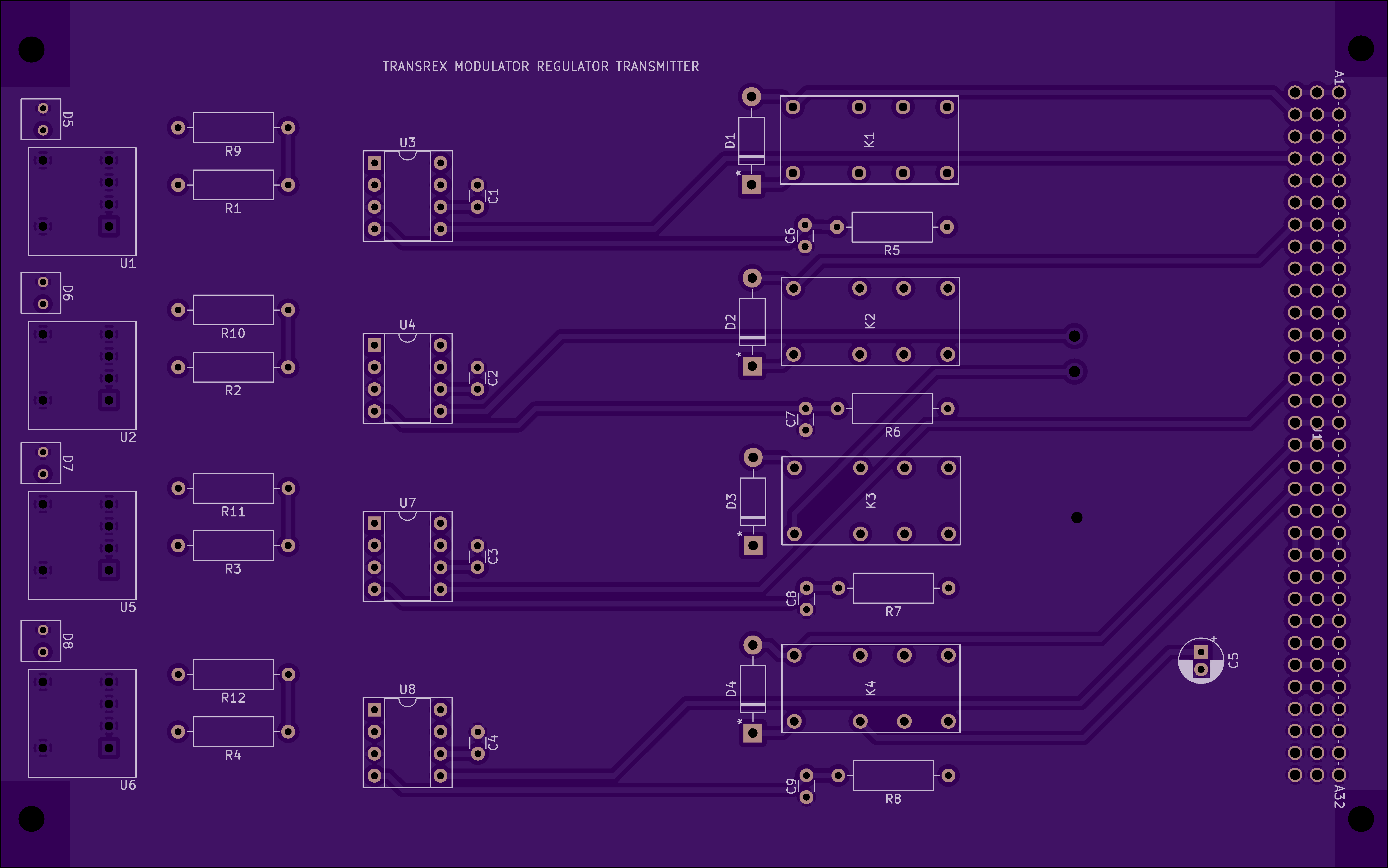The image size is (1388, 868).
Task: Click the TRANSREX MODULATOR REGULATOR TRANSMITTER title text
Action: (541, 67)
